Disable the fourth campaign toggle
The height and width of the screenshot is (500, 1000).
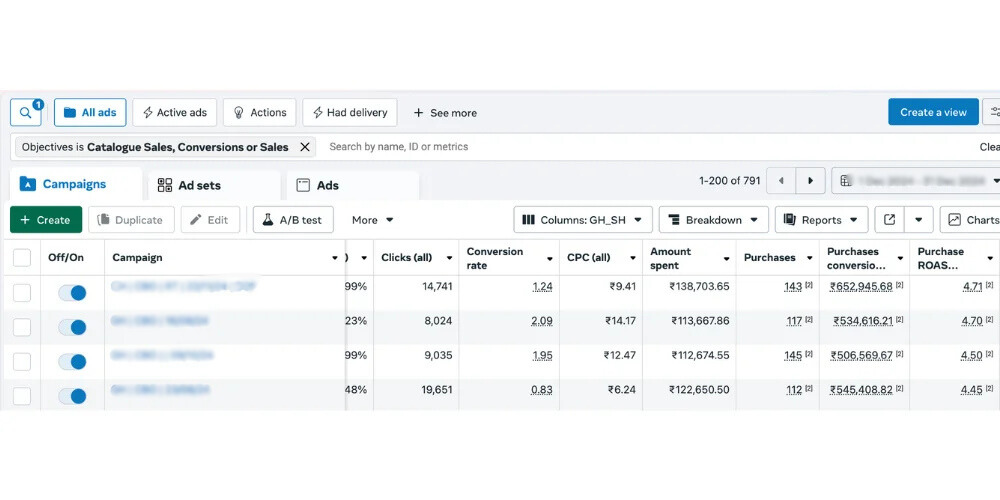(x=72, y=396)
